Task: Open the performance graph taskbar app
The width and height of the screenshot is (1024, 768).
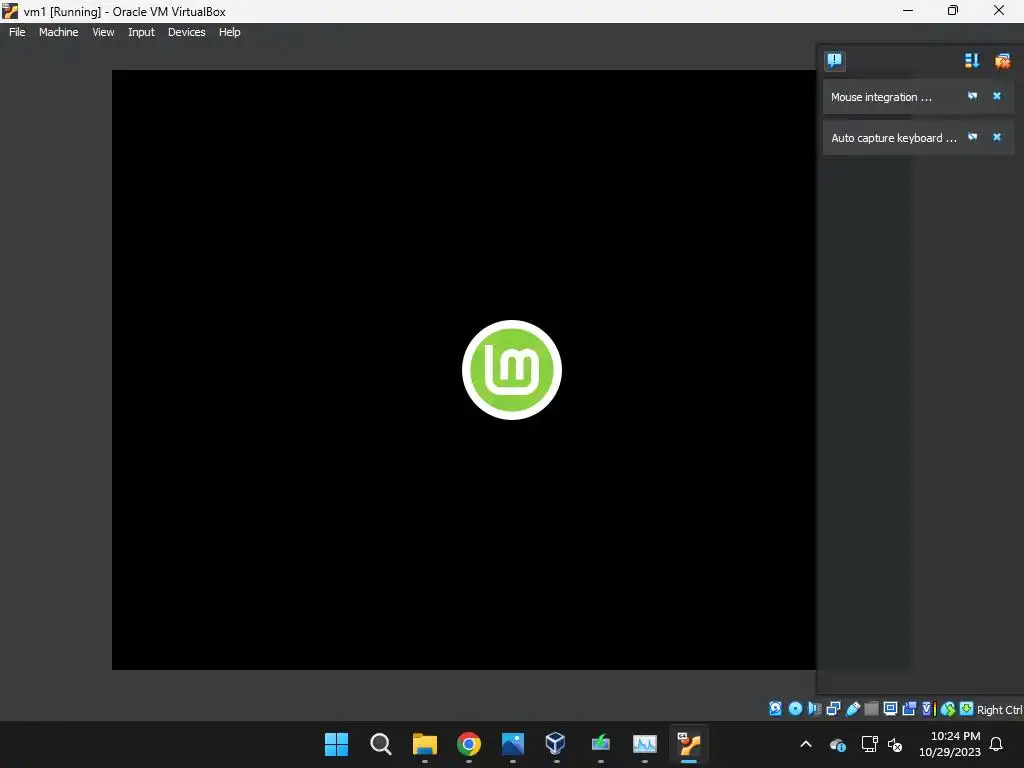Action: (645, 744)
